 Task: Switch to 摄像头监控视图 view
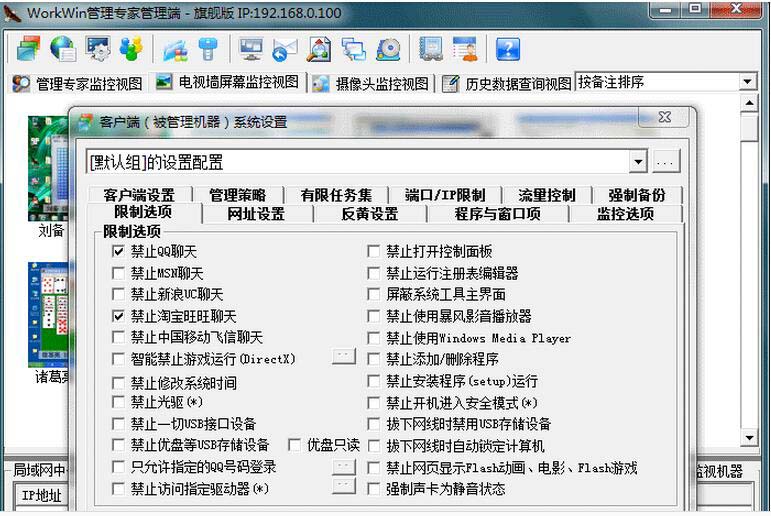[372, 84]
